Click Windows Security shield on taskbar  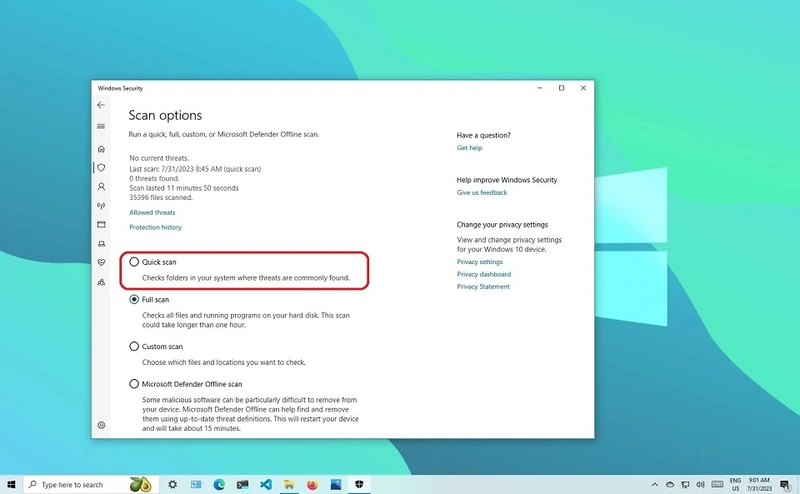coord(359,484)
